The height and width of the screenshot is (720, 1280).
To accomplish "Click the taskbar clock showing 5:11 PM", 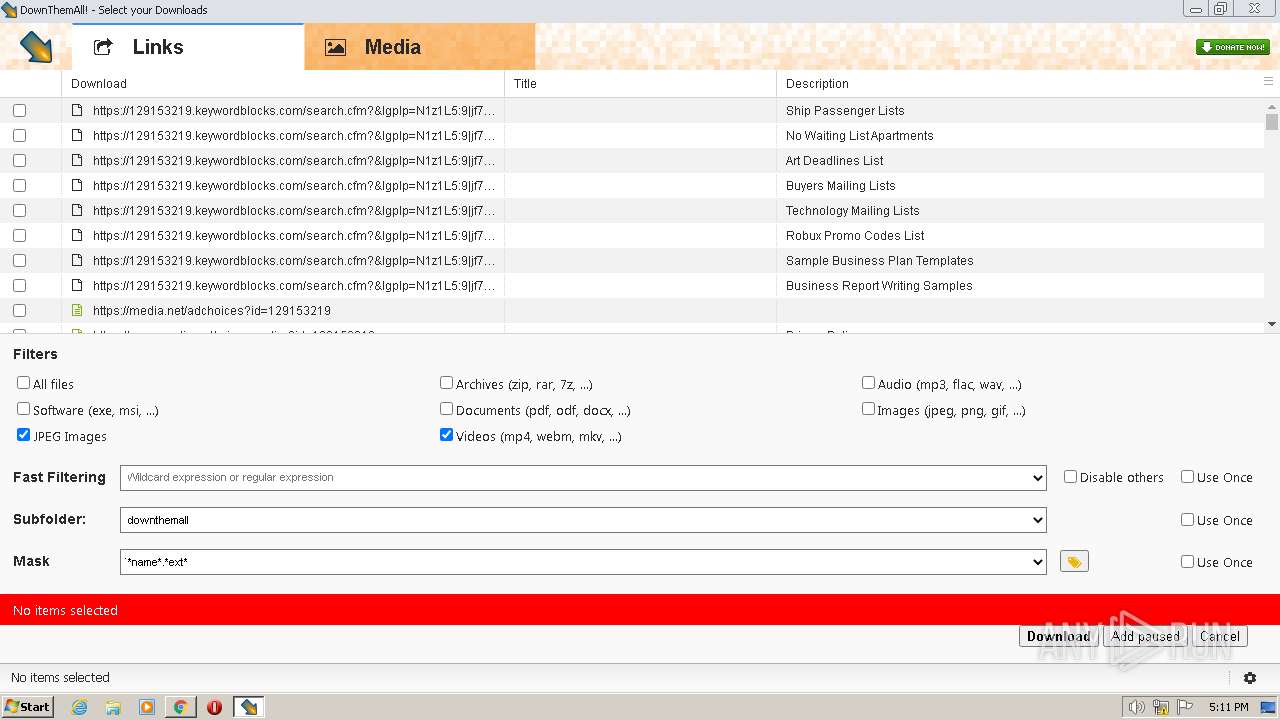I will [1228, 707].
